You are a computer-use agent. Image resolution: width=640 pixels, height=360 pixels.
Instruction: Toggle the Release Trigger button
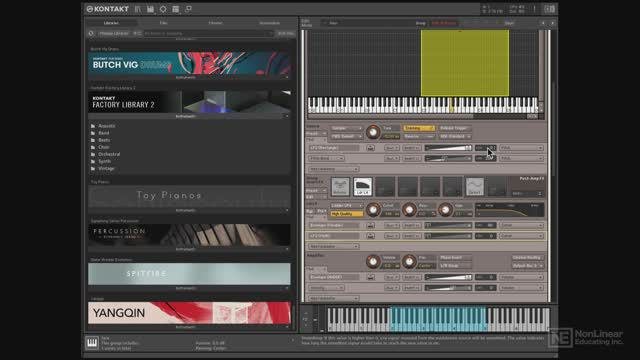pyautogui.click(x=454, y=128)
